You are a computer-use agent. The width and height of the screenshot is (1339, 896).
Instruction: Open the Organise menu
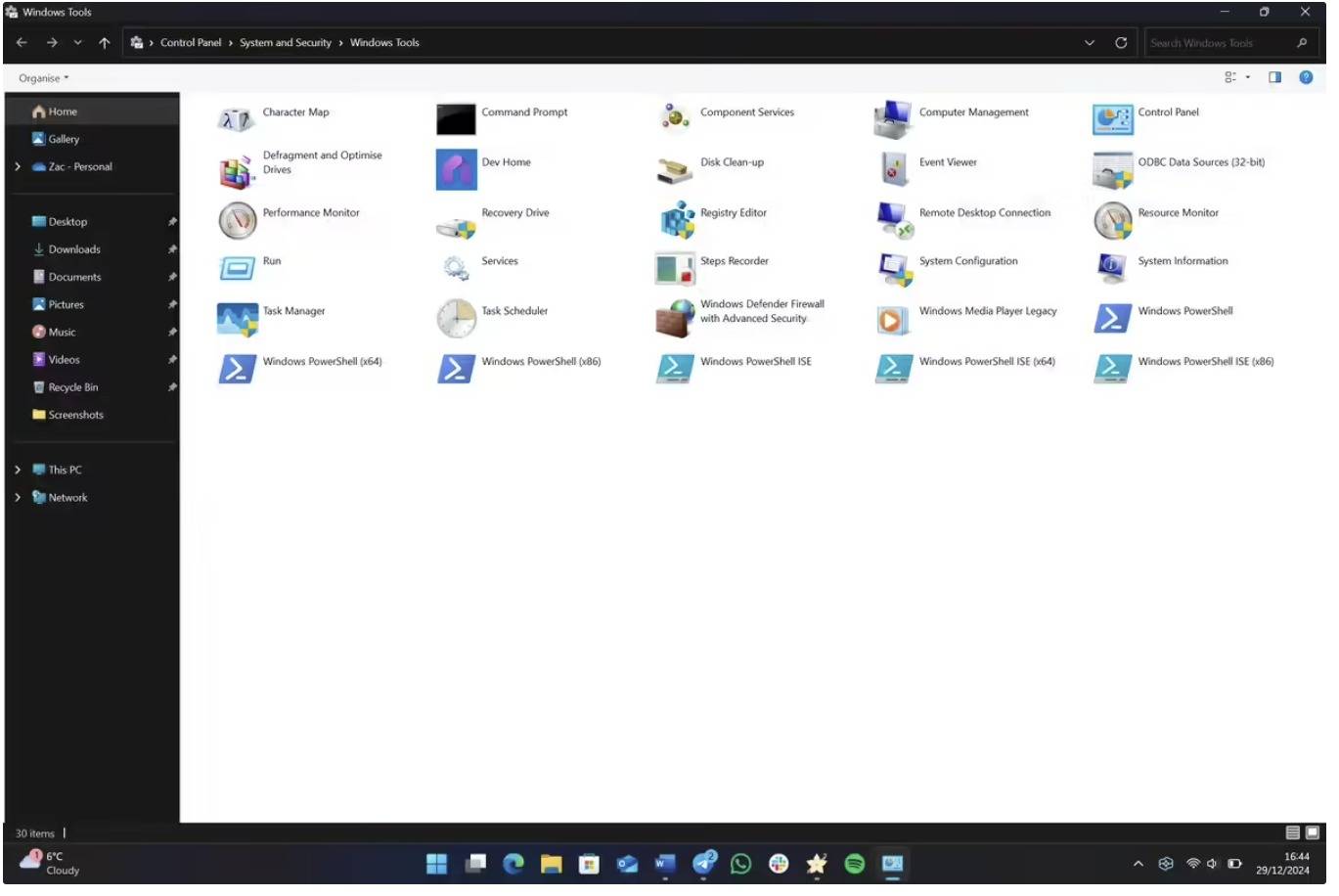coord(43,78)
